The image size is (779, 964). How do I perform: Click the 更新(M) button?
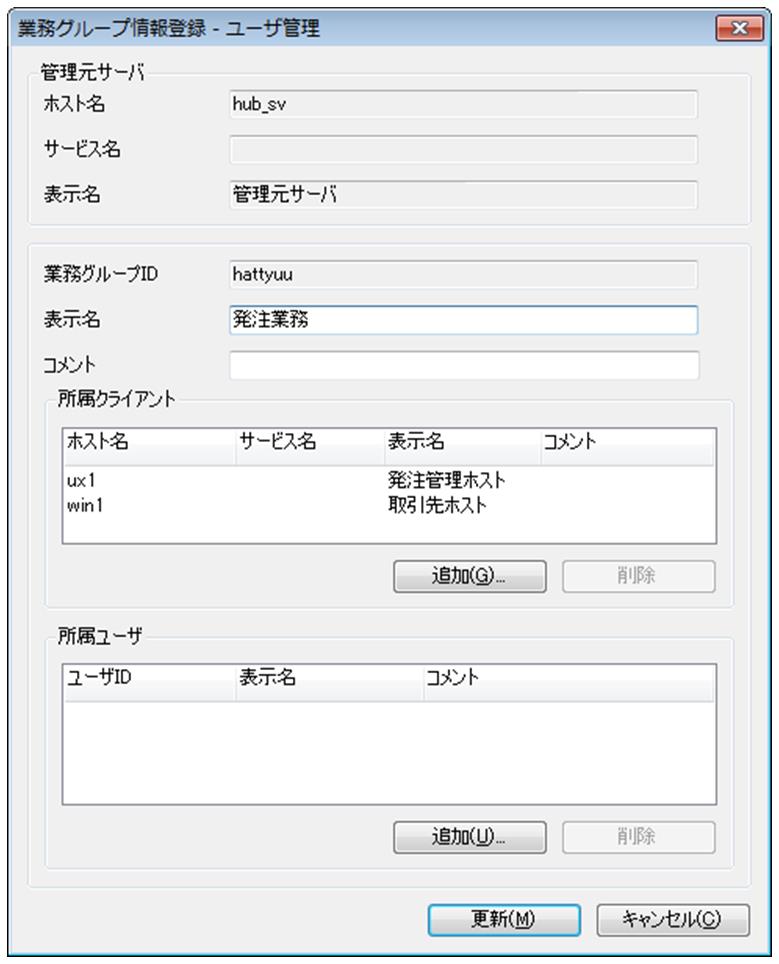[504, 920]
